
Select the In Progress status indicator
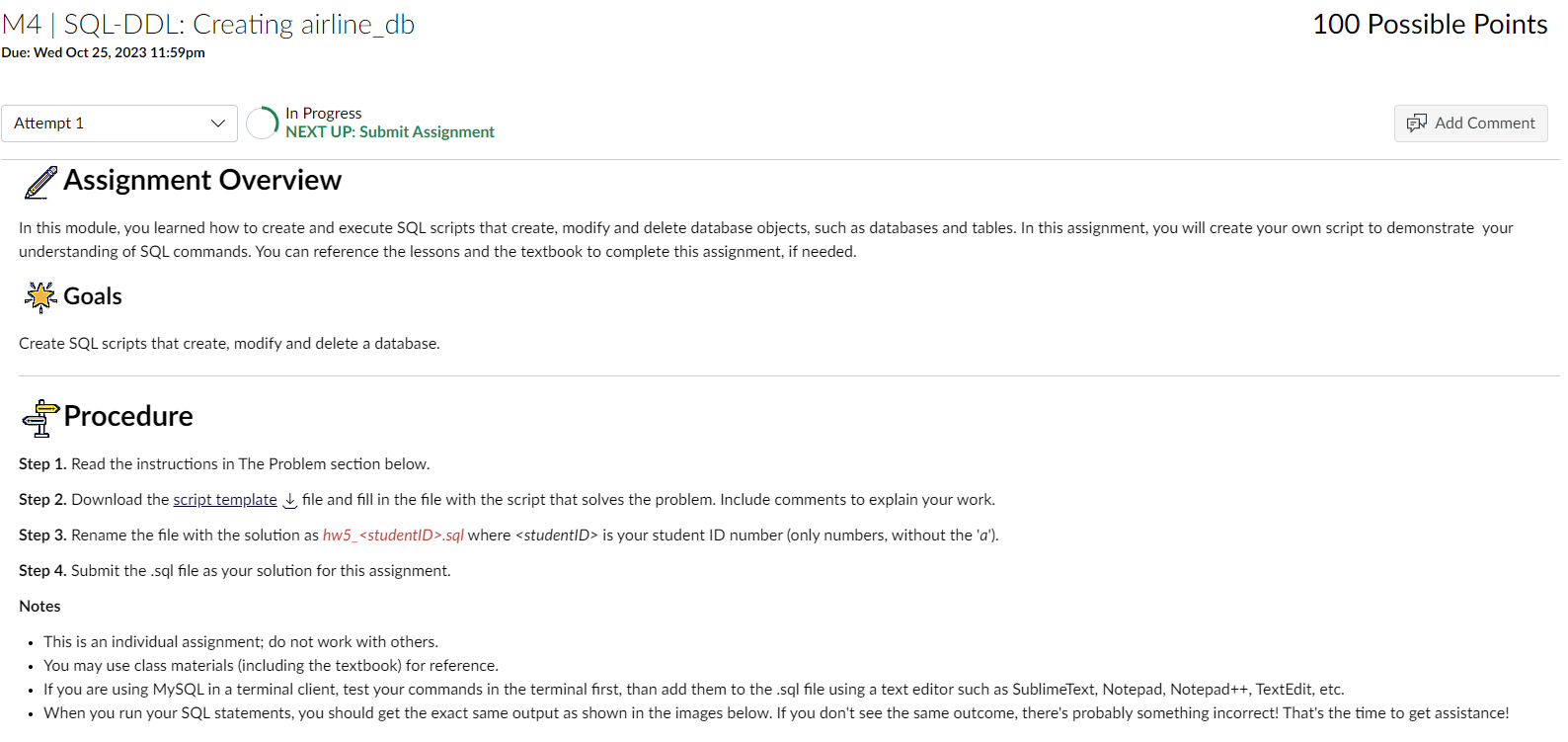point(323,113)
